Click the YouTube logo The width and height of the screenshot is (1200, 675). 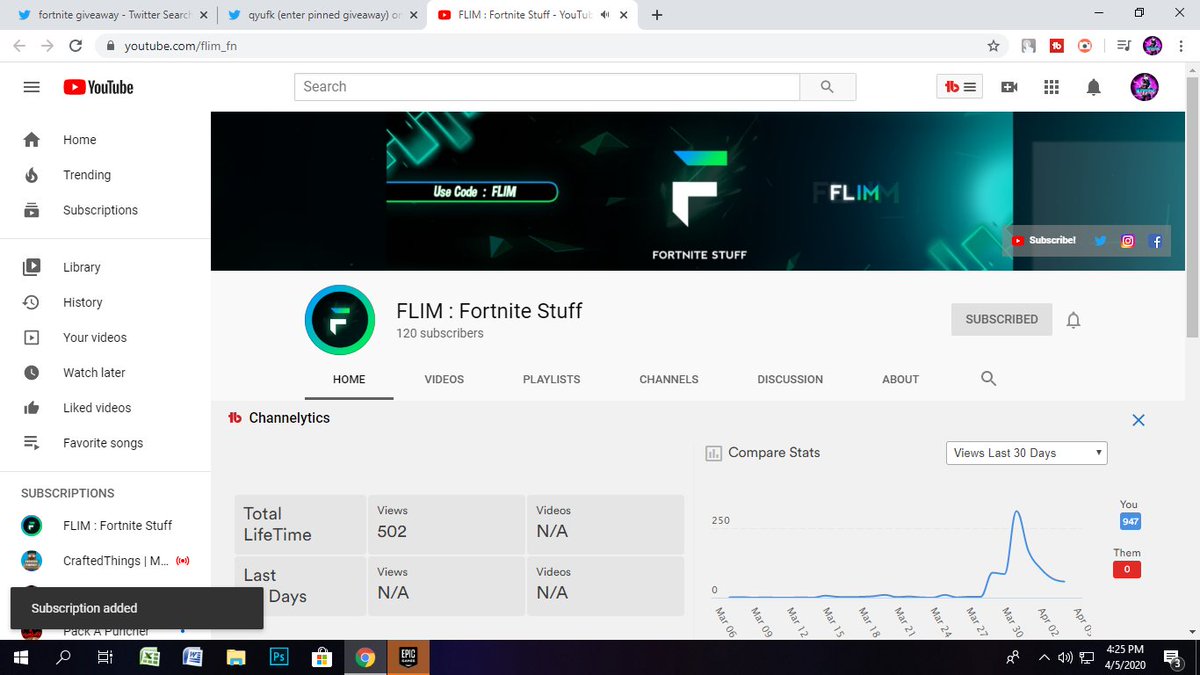coord(98,87)
